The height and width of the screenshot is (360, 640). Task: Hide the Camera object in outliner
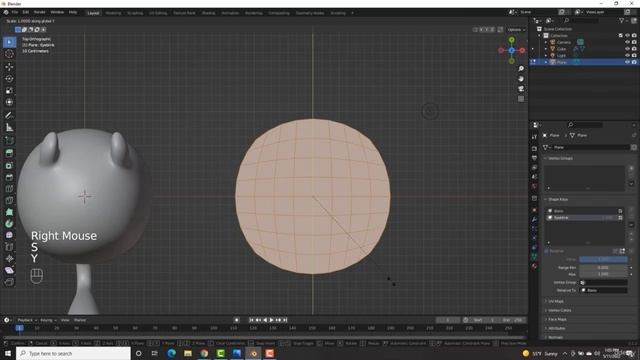pyautogui.click(x=627, y=42)
